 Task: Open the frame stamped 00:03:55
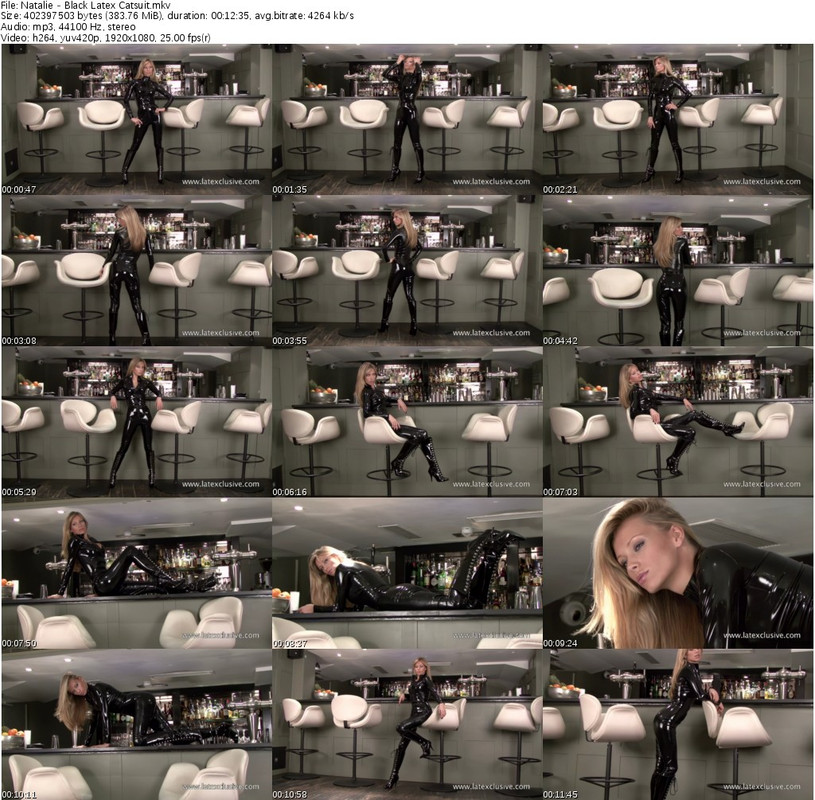407,271
